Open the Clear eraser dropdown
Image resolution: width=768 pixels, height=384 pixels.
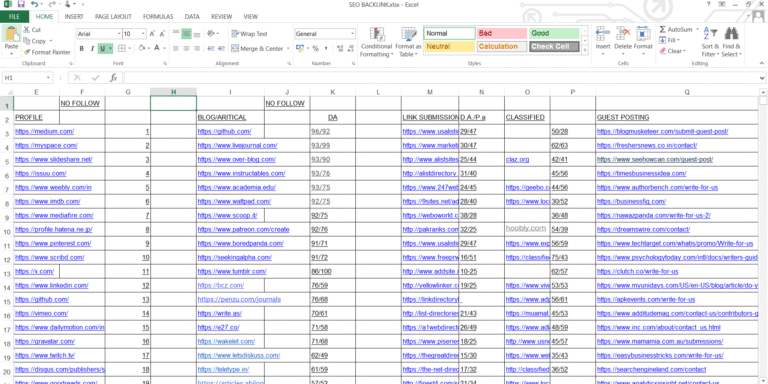pyautogui.click(x=672, y=51)
